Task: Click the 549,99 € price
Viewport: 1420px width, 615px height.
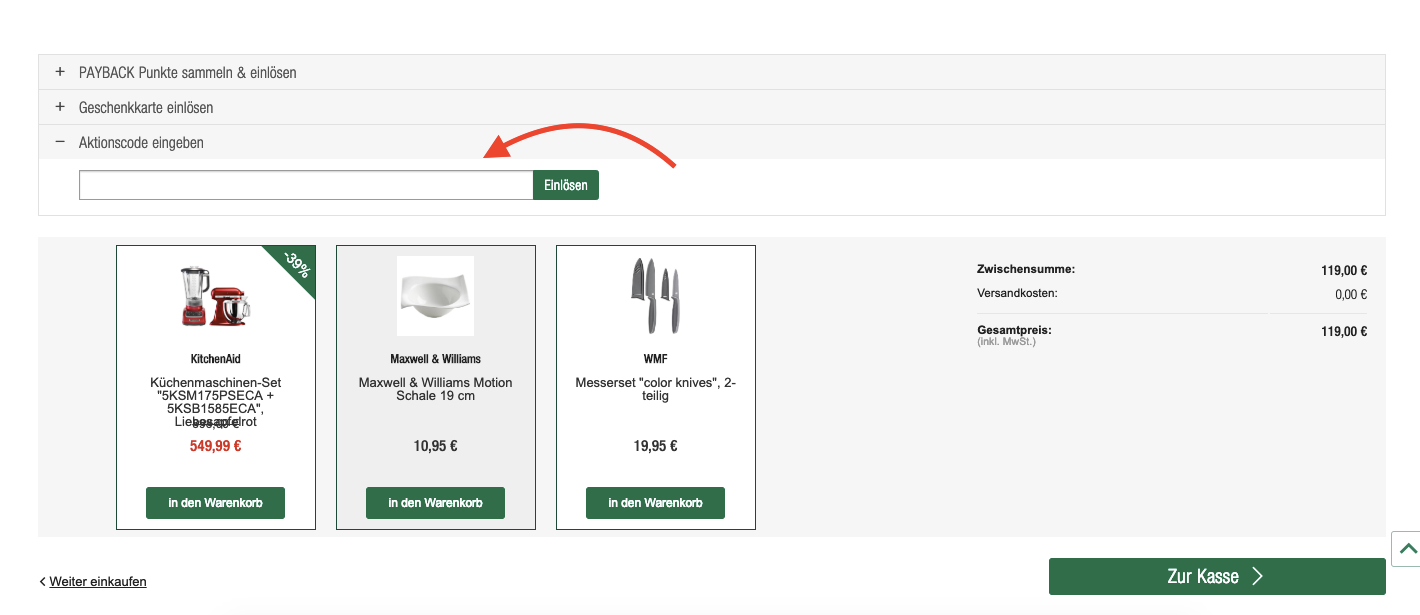Action: (x=215, y=446)
